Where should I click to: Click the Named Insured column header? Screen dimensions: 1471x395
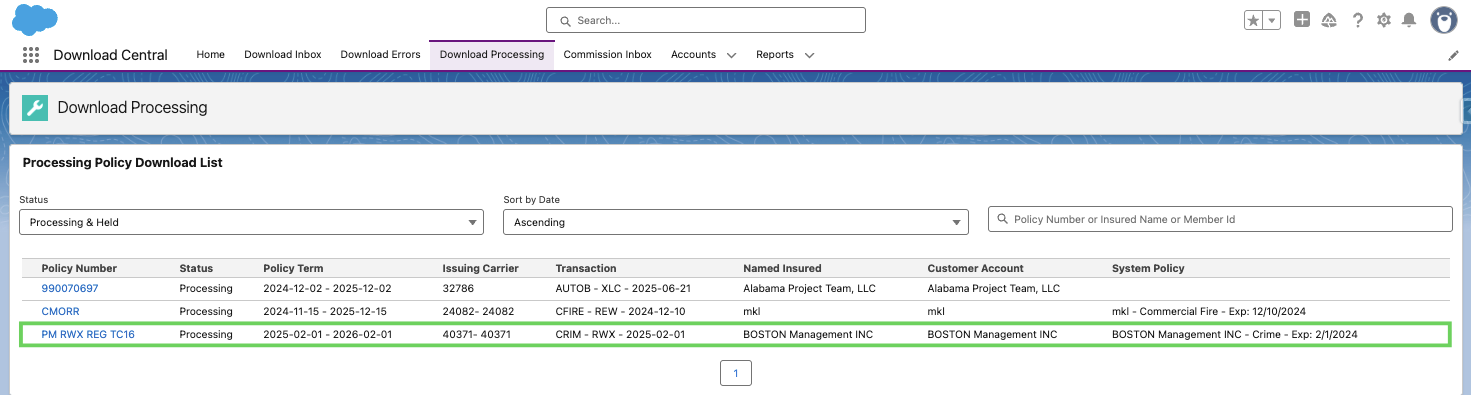click(x=782, y=268)
